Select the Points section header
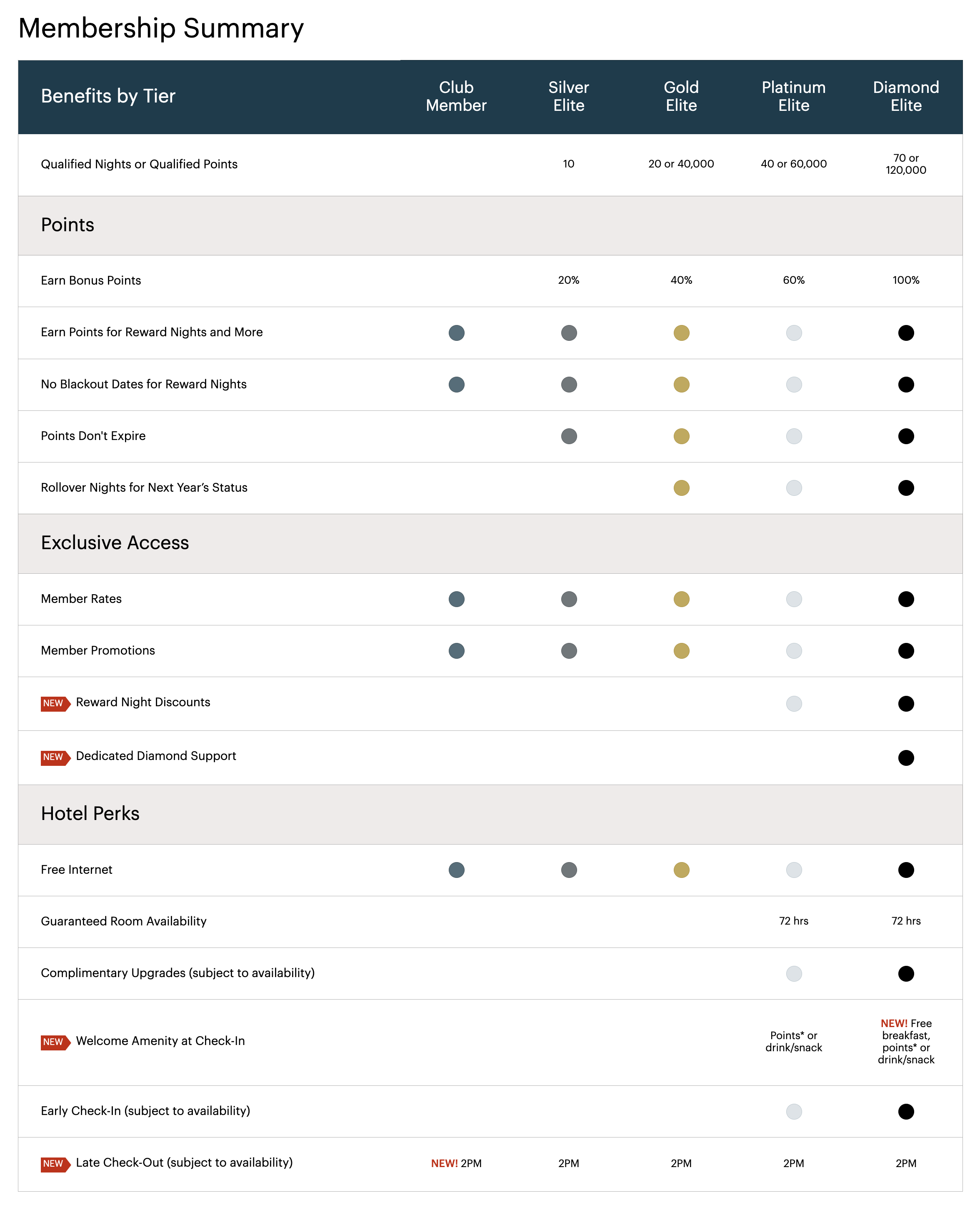The image size is (980, 1205). (68, 225)
